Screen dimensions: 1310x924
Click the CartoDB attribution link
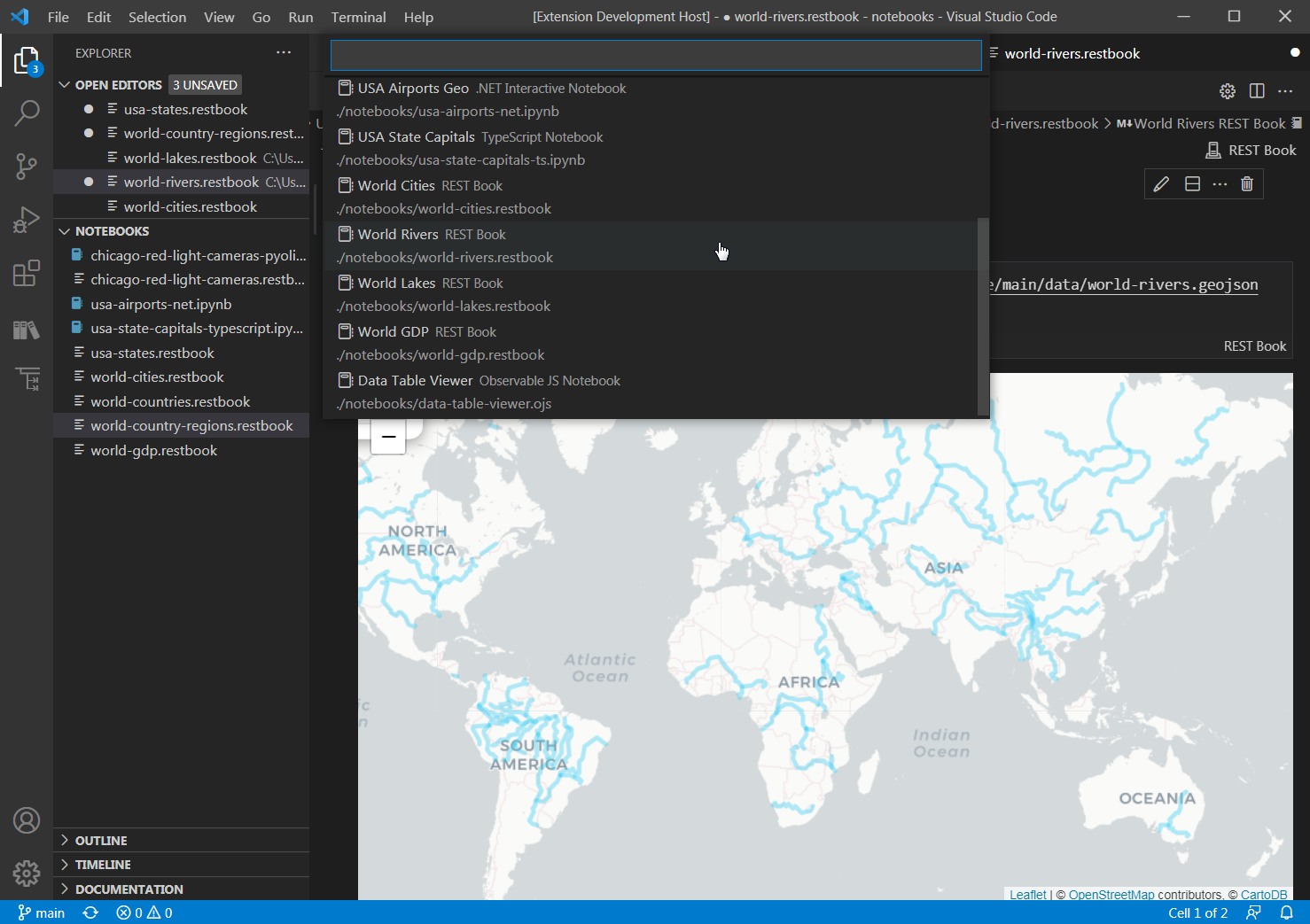coord(1264,894)
